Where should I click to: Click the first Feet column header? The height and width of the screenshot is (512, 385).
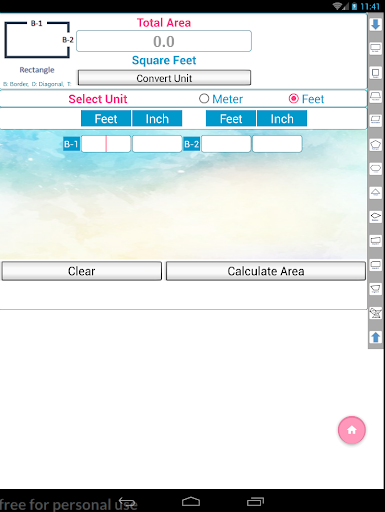point(106,119)
